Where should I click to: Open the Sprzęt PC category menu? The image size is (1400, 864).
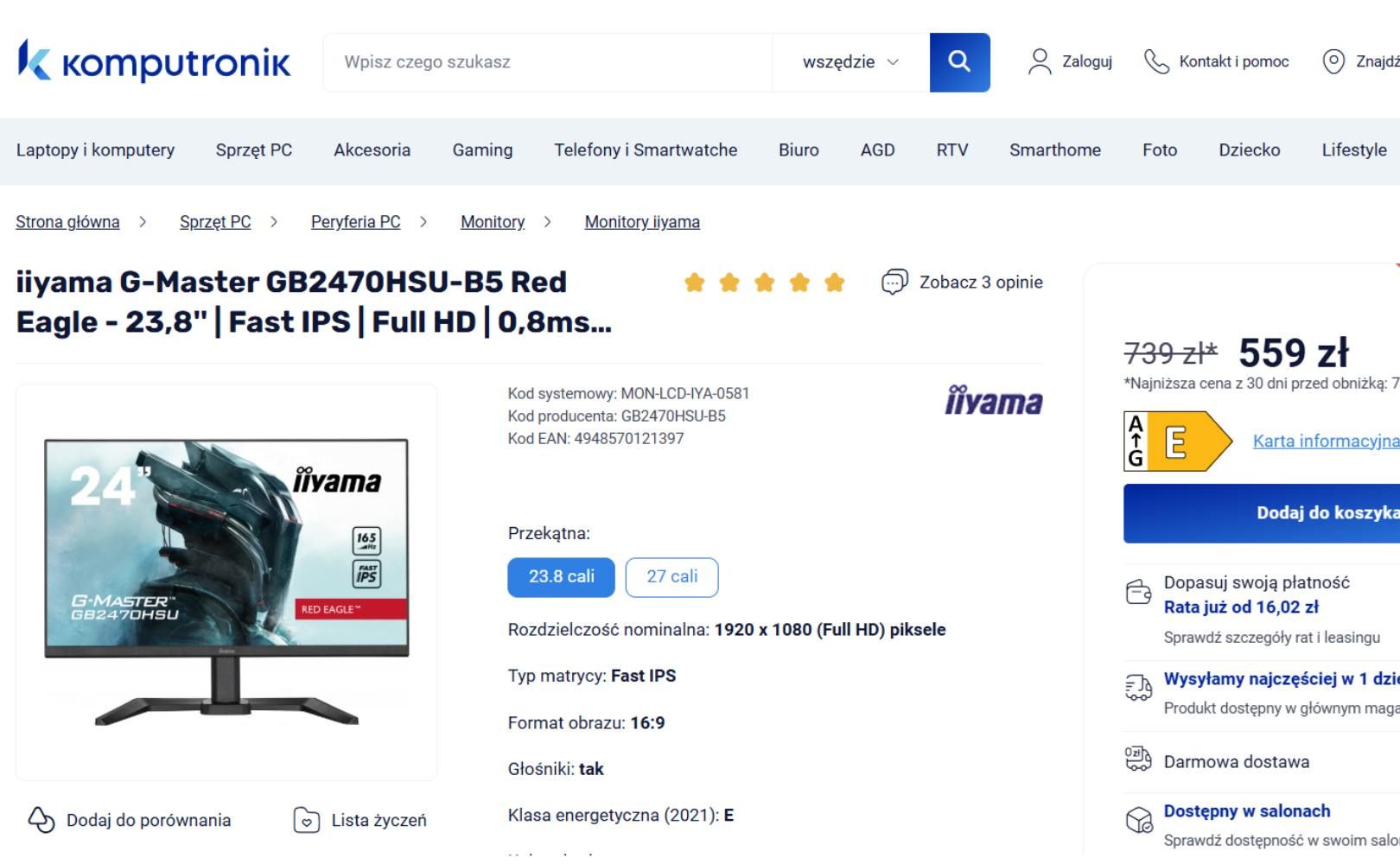click(254, 150)
